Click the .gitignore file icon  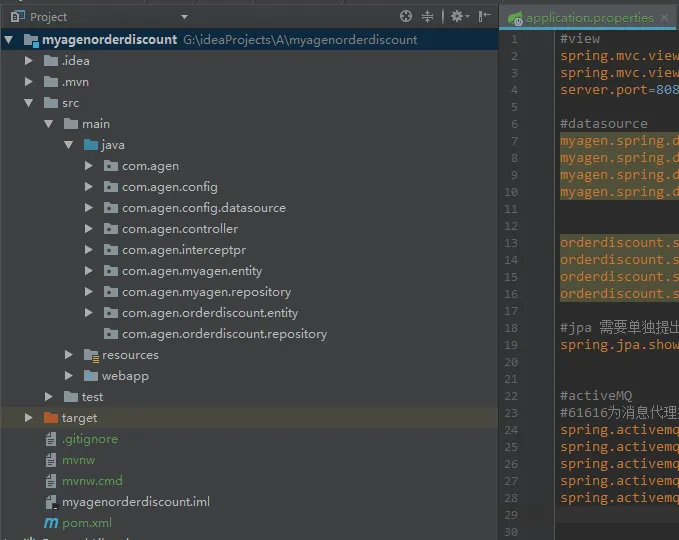click(51, 439)
